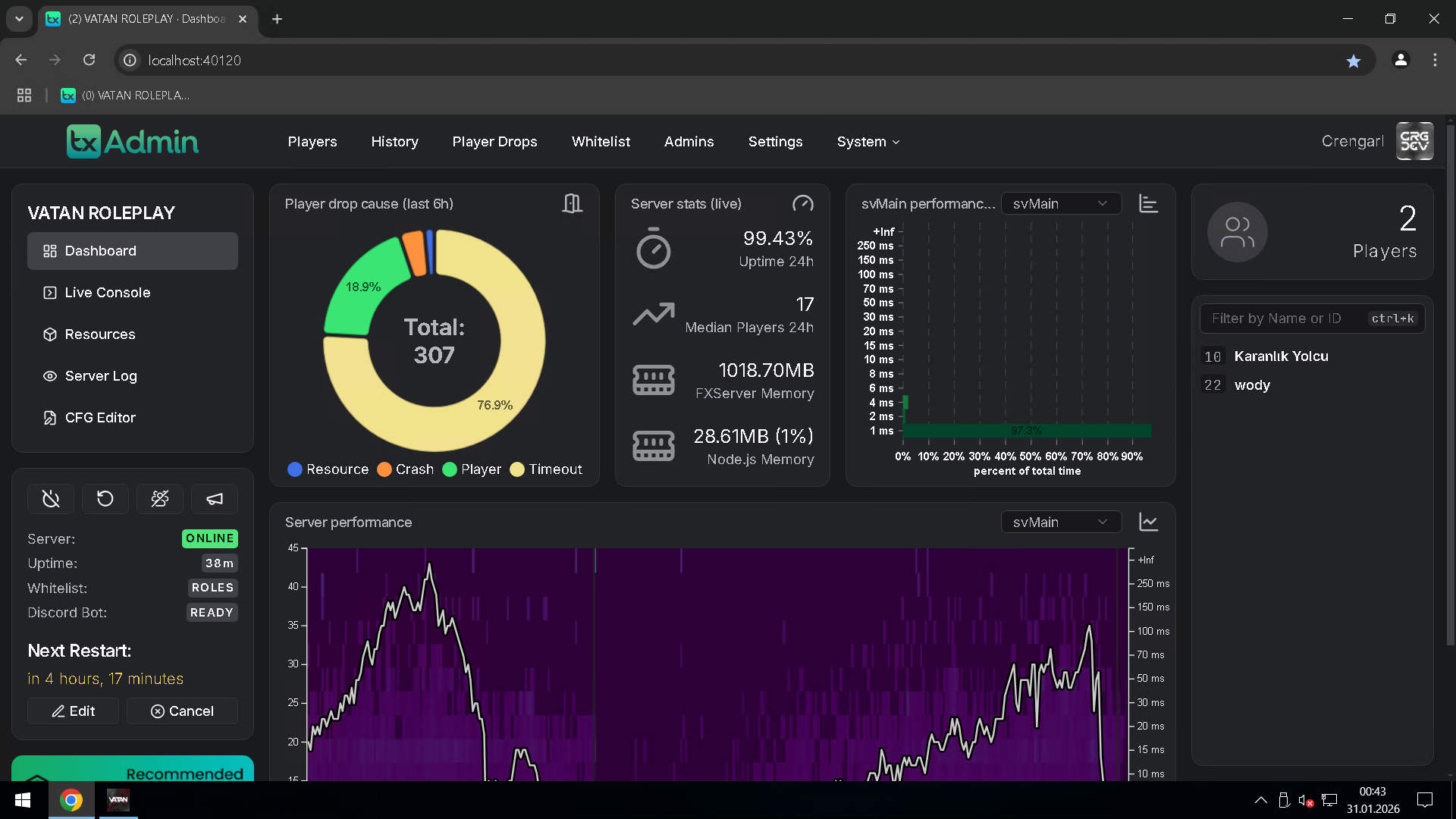This screenshot has height=819, width=1456.
Task: Toggle Player legend in drop chart
Action: coord(472,469)
